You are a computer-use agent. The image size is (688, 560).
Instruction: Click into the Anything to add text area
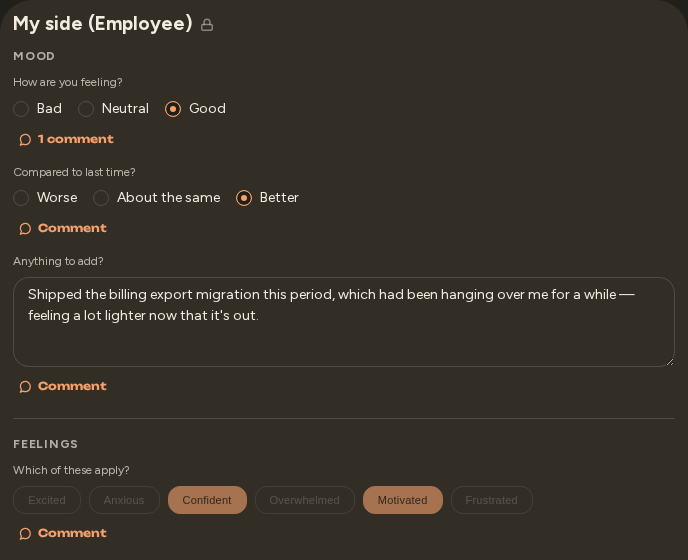[x=344, y=322]
